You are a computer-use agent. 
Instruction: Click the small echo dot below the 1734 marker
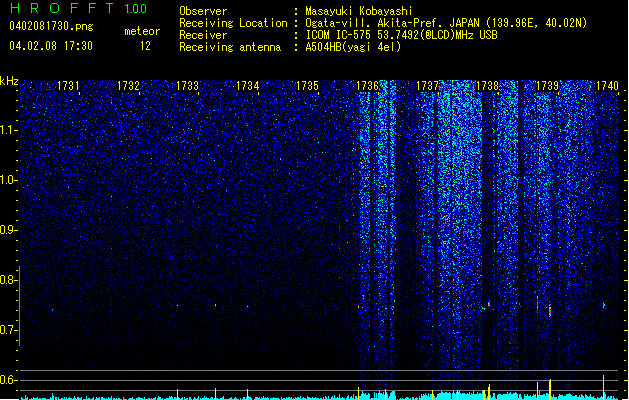[x=248, y=307]
